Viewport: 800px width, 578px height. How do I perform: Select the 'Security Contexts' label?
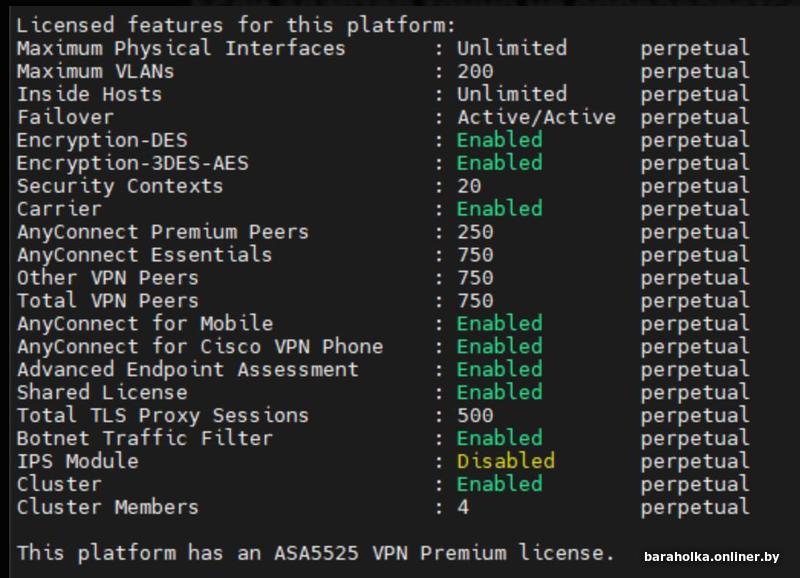click(120, 186)
